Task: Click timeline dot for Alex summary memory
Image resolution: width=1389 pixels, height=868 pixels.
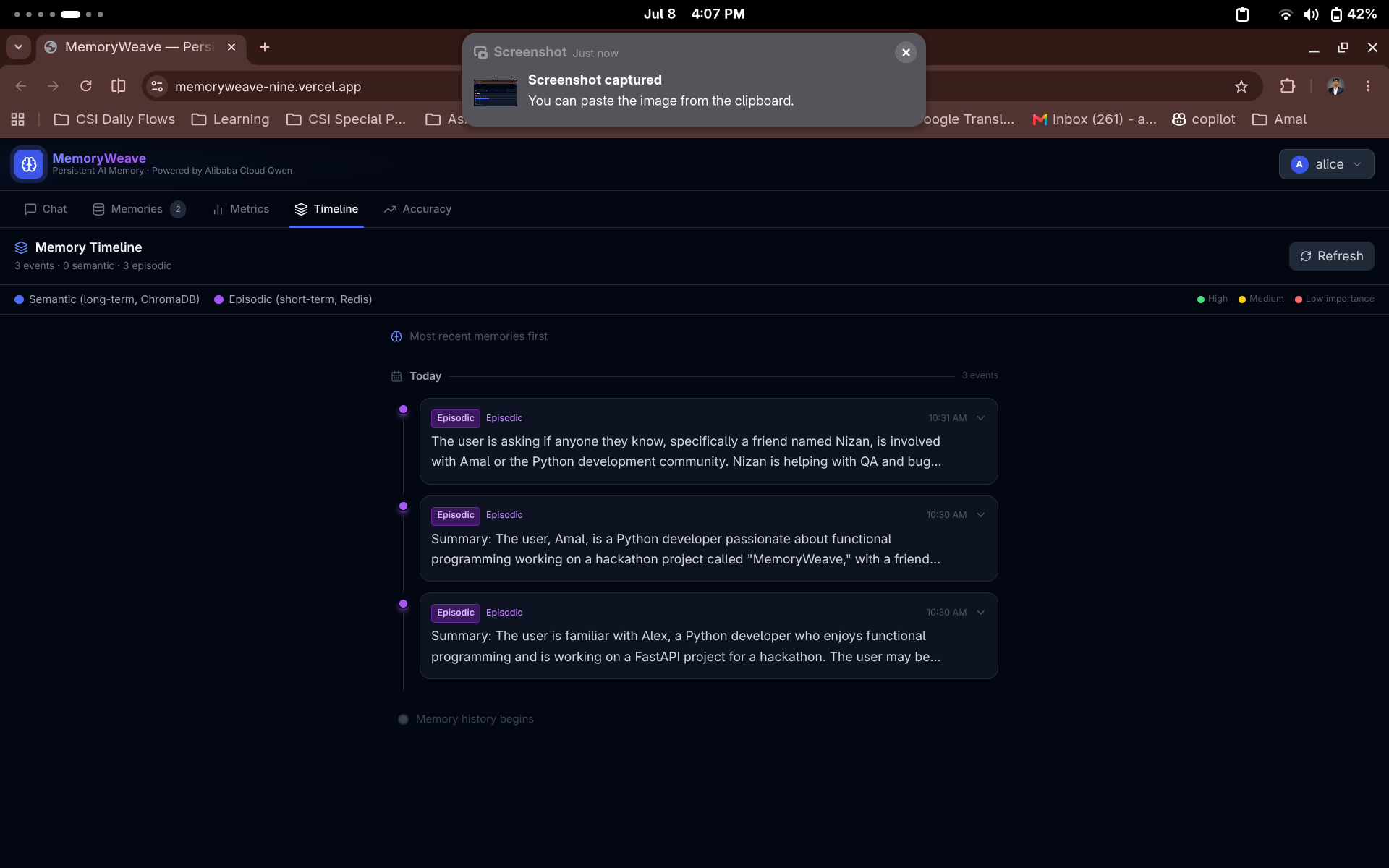Action: click(x=404, y=604)
